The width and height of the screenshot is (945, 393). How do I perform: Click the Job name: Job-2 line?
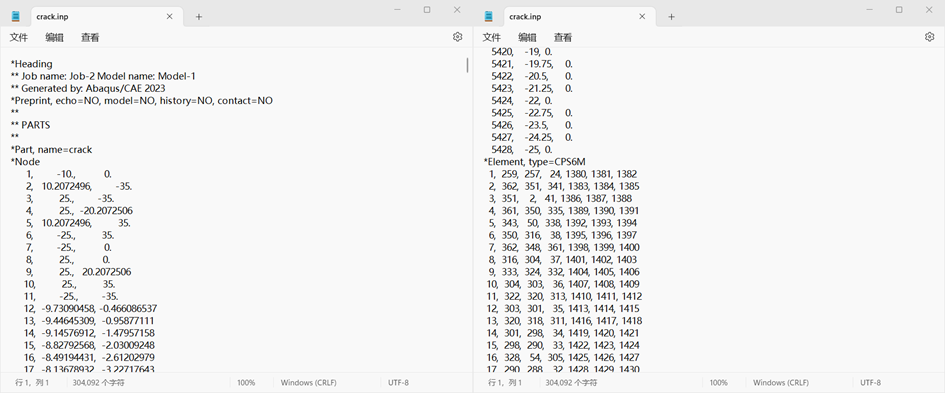tap(103, 77)
